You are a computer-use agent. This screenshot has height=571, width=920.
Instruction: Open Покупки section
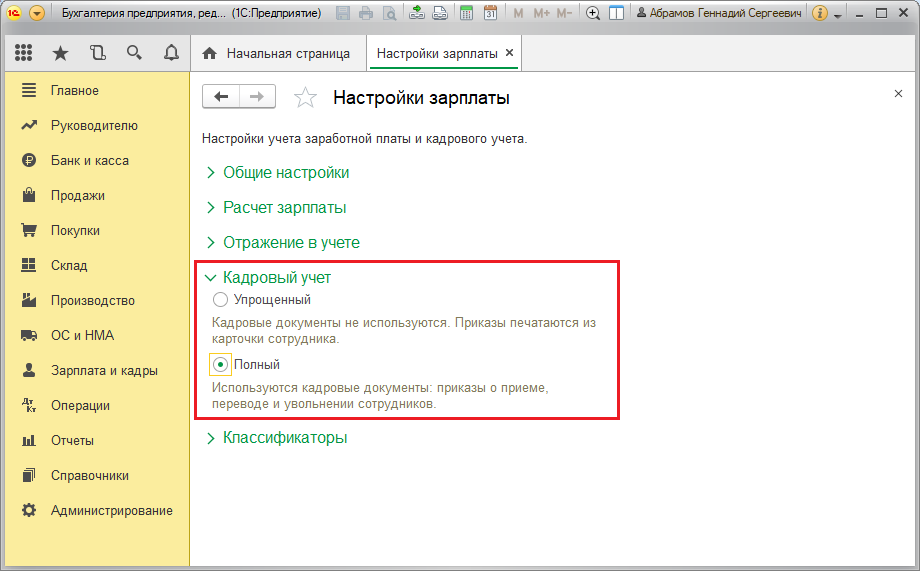[97, 230]
